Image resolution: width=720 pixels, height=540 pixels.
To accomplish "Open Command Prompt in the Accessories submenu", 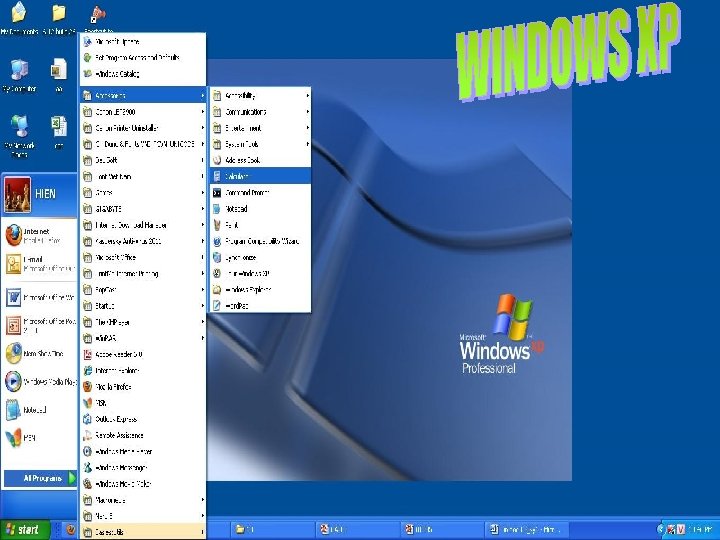I will 260,193.
